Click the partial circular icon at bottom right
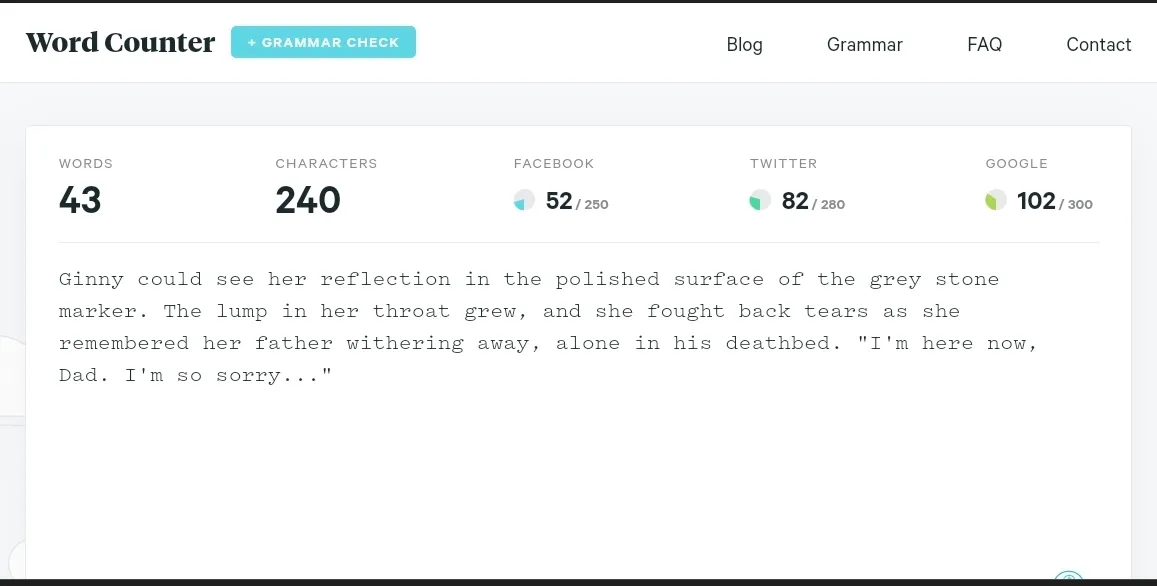The height and width of the screenshot is (586, 1157). tap(1068, 577)
